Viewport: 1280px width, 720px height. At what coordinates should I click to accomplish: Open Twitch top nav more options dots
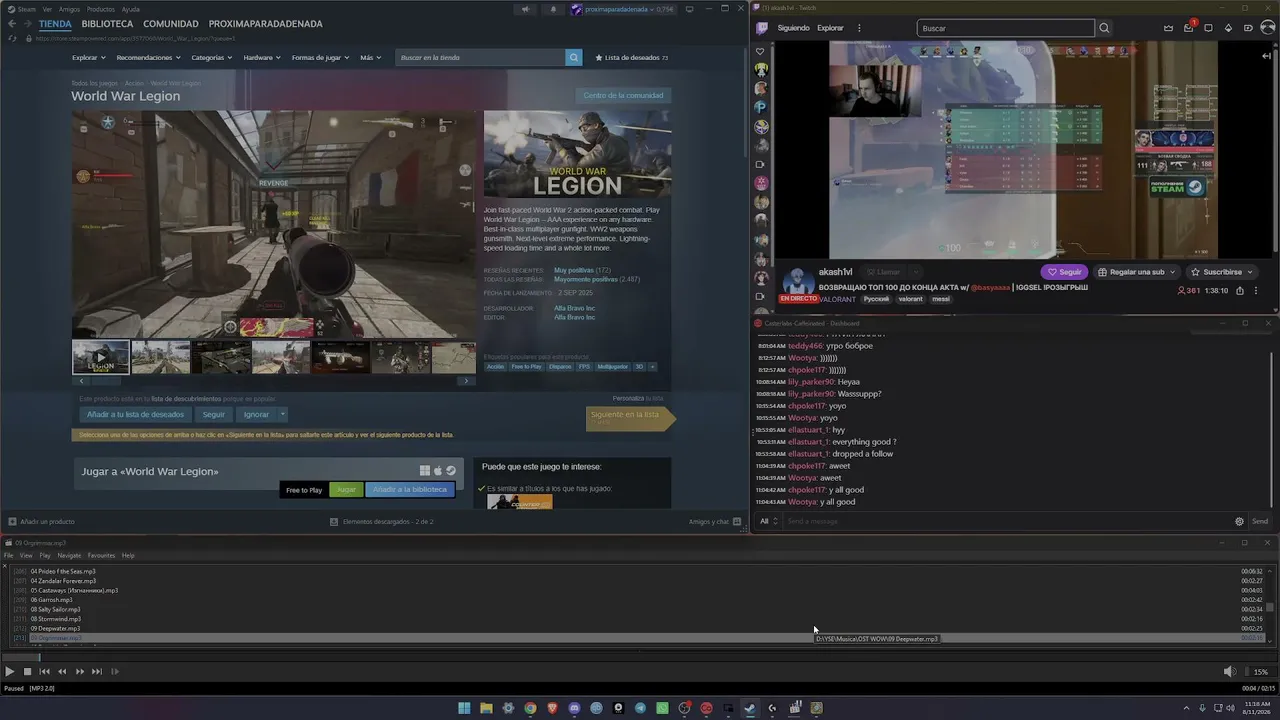[x=859, y=28]
